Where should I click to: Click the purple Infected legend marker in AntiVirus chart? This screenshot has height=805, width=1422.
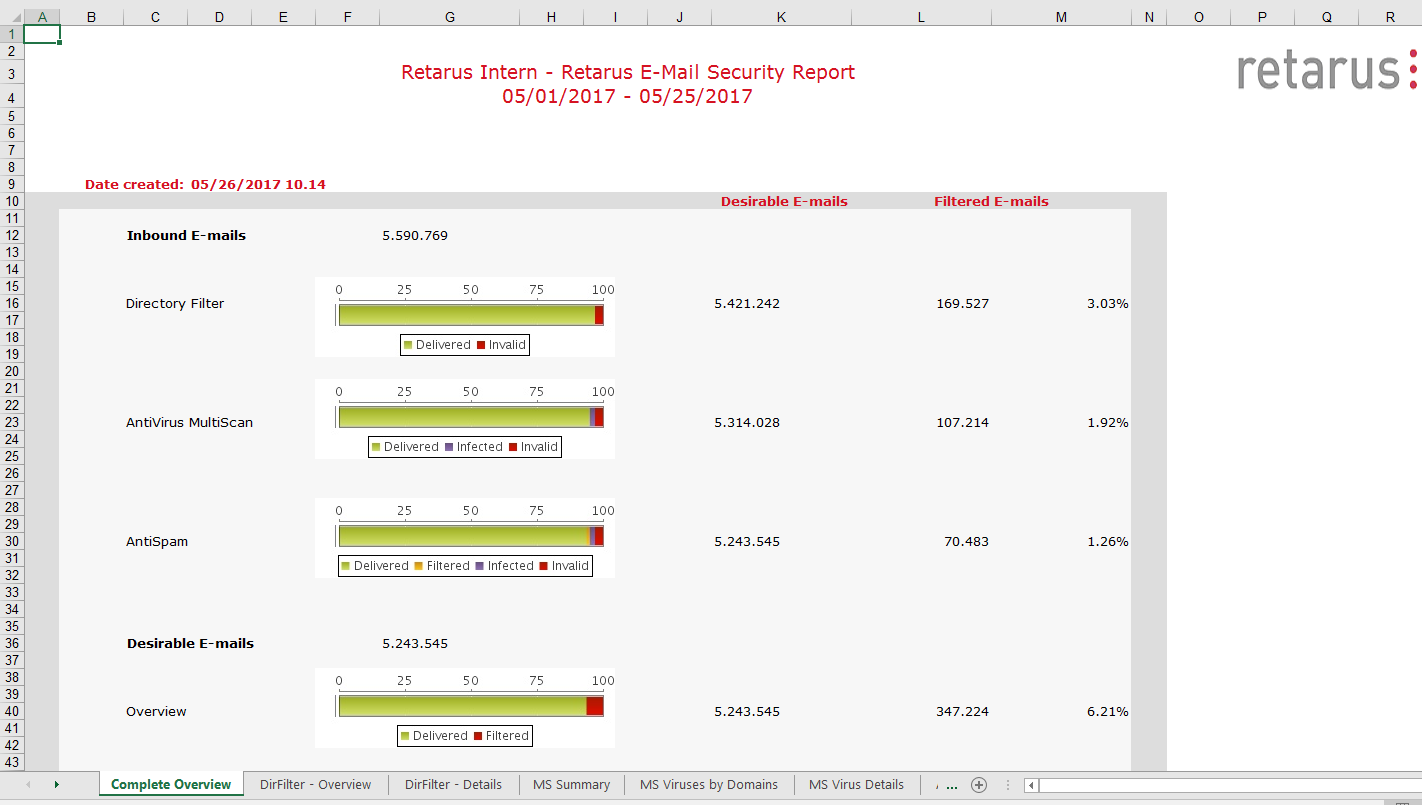pyautogui.click(x=449, y=447)
